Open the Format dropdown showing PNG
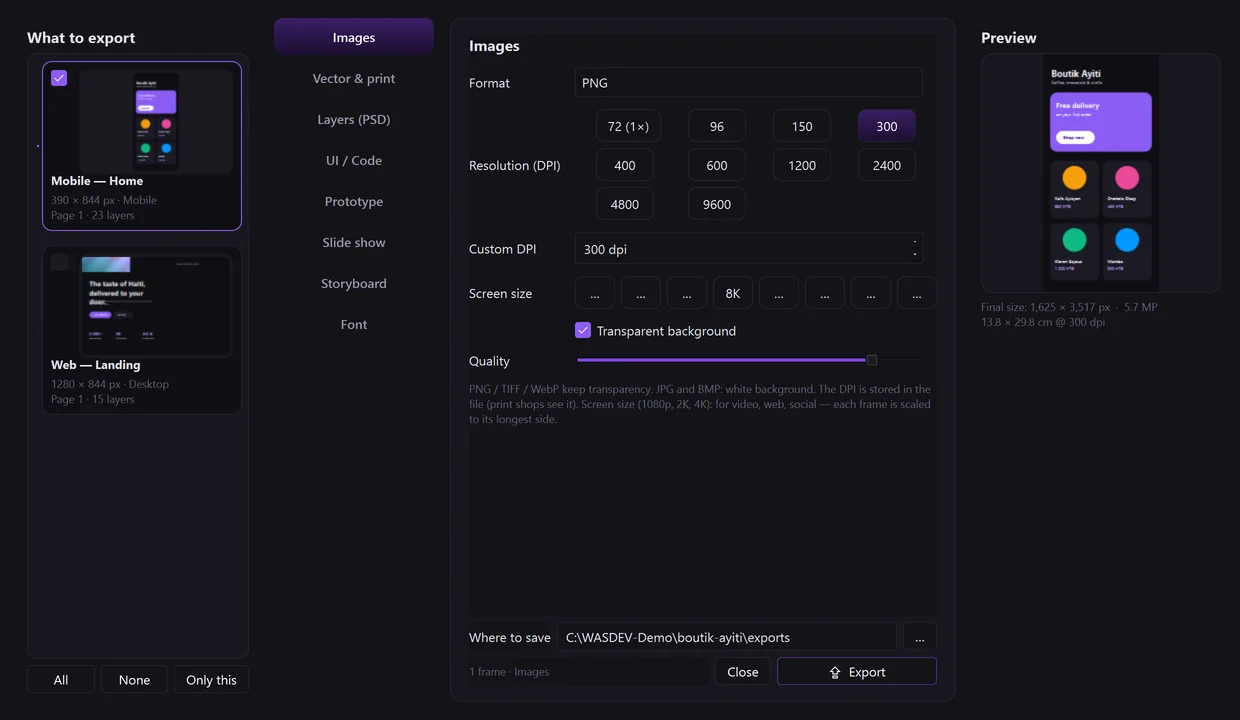1240x720 pixels. pos(748,83)
